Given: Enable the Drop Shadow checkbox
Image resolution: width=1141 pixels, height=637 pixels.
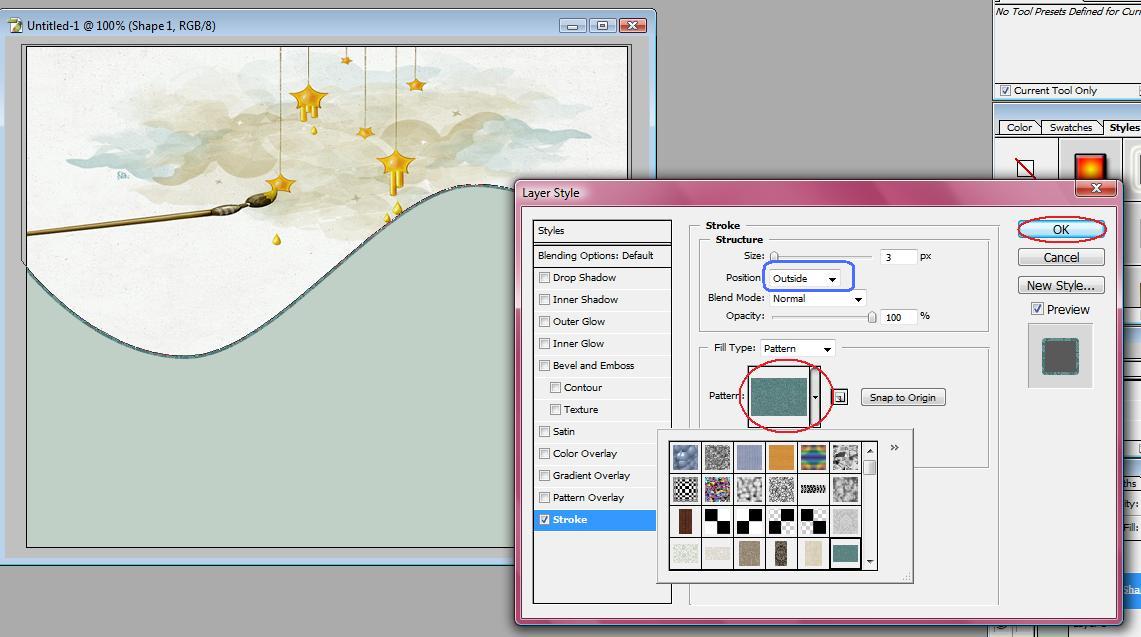Looking at the screenshot, I should coord(545,278).
